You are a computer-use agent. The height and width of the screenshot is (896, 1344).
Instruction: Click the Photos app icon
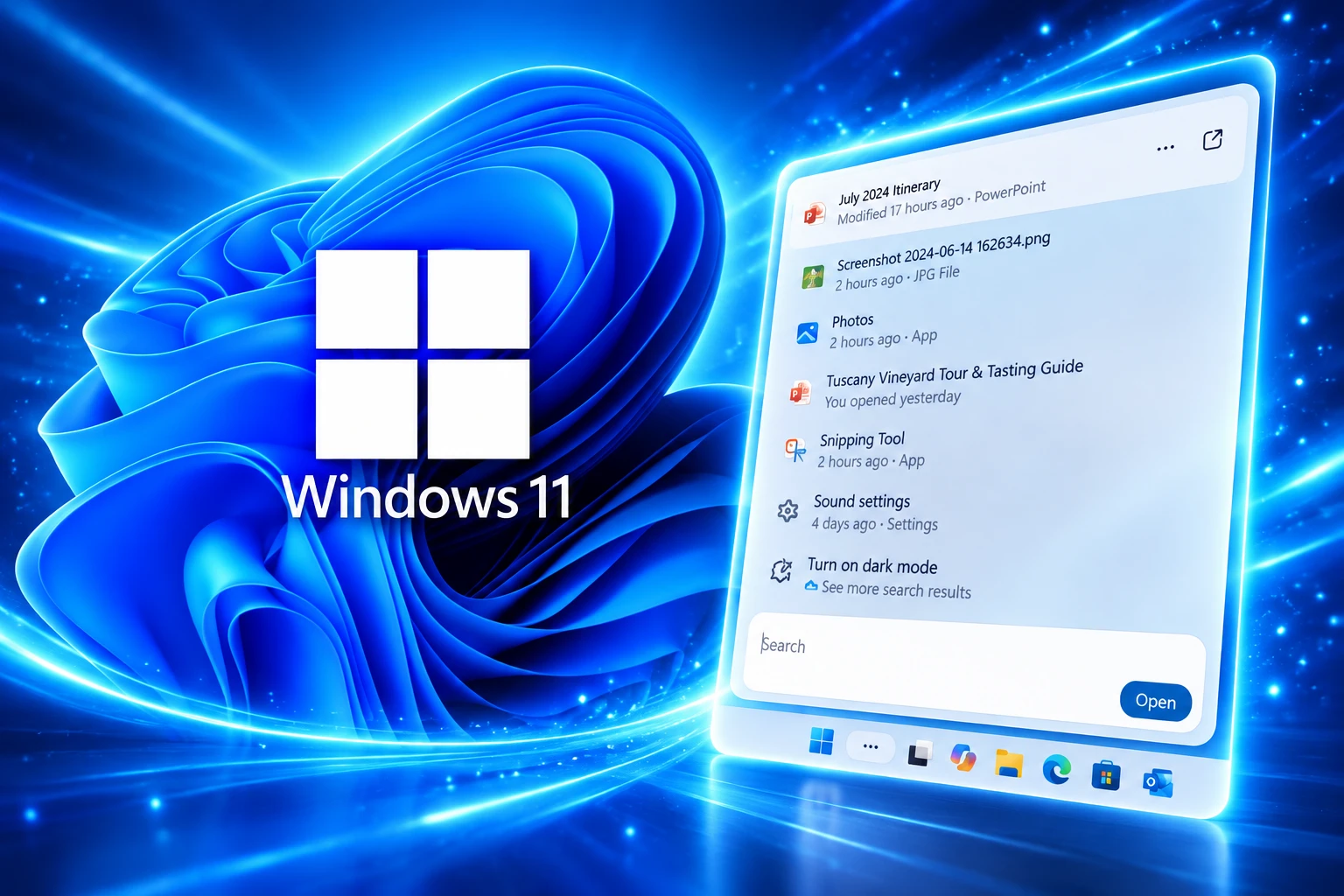pos(807,333)
